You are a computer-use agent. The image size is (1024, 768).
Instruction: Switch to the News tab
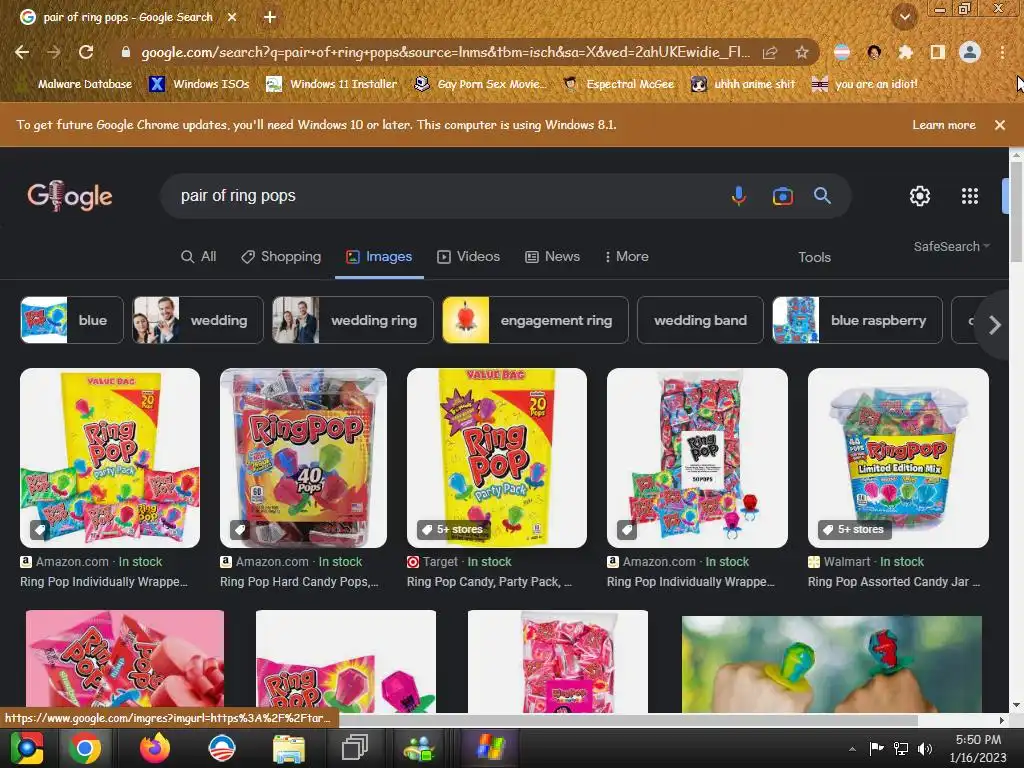coord(552,257)
